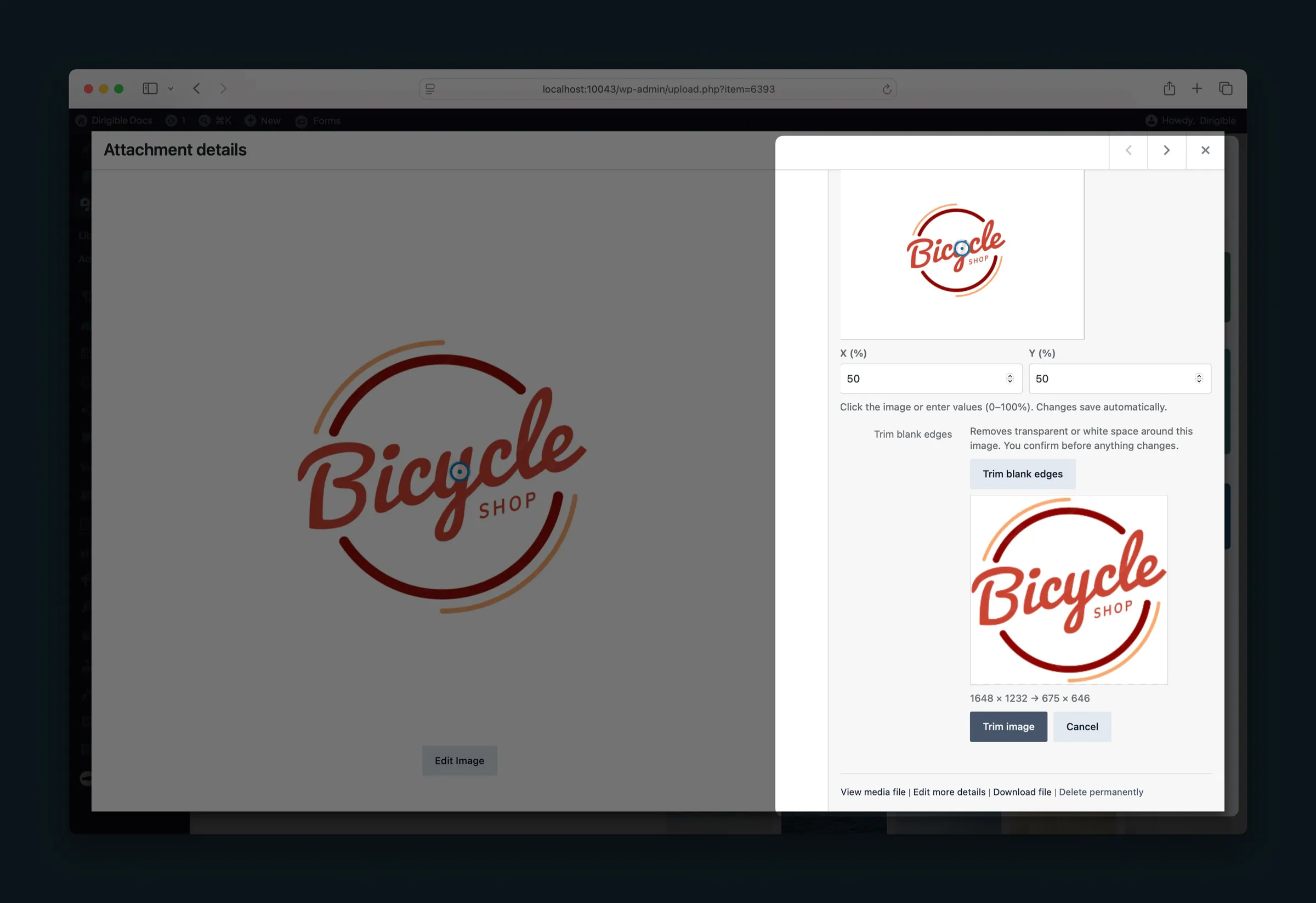Screen dimensions: 1316x903
Task: Select the localhost address bar URL
Action: pyautogui.click(x=658, y=89)
